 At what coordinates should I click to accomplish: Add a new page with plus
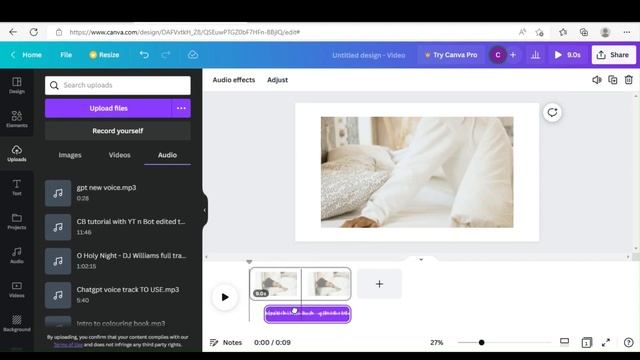coord(379,284)
